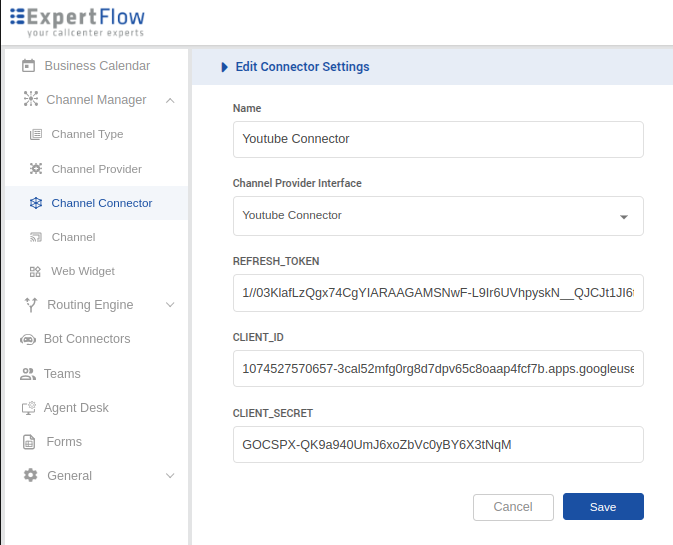Collapse the Channel Manager chevron
Viewport: 673px width, 545px height.
(x=170, y=100)
